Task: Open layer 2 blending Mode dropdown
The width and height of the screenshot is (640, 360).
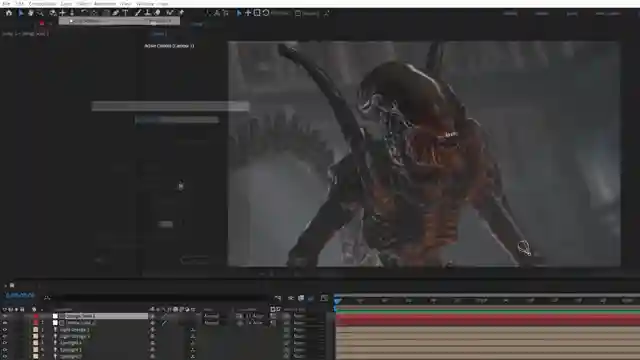Action: pos(213,323)
